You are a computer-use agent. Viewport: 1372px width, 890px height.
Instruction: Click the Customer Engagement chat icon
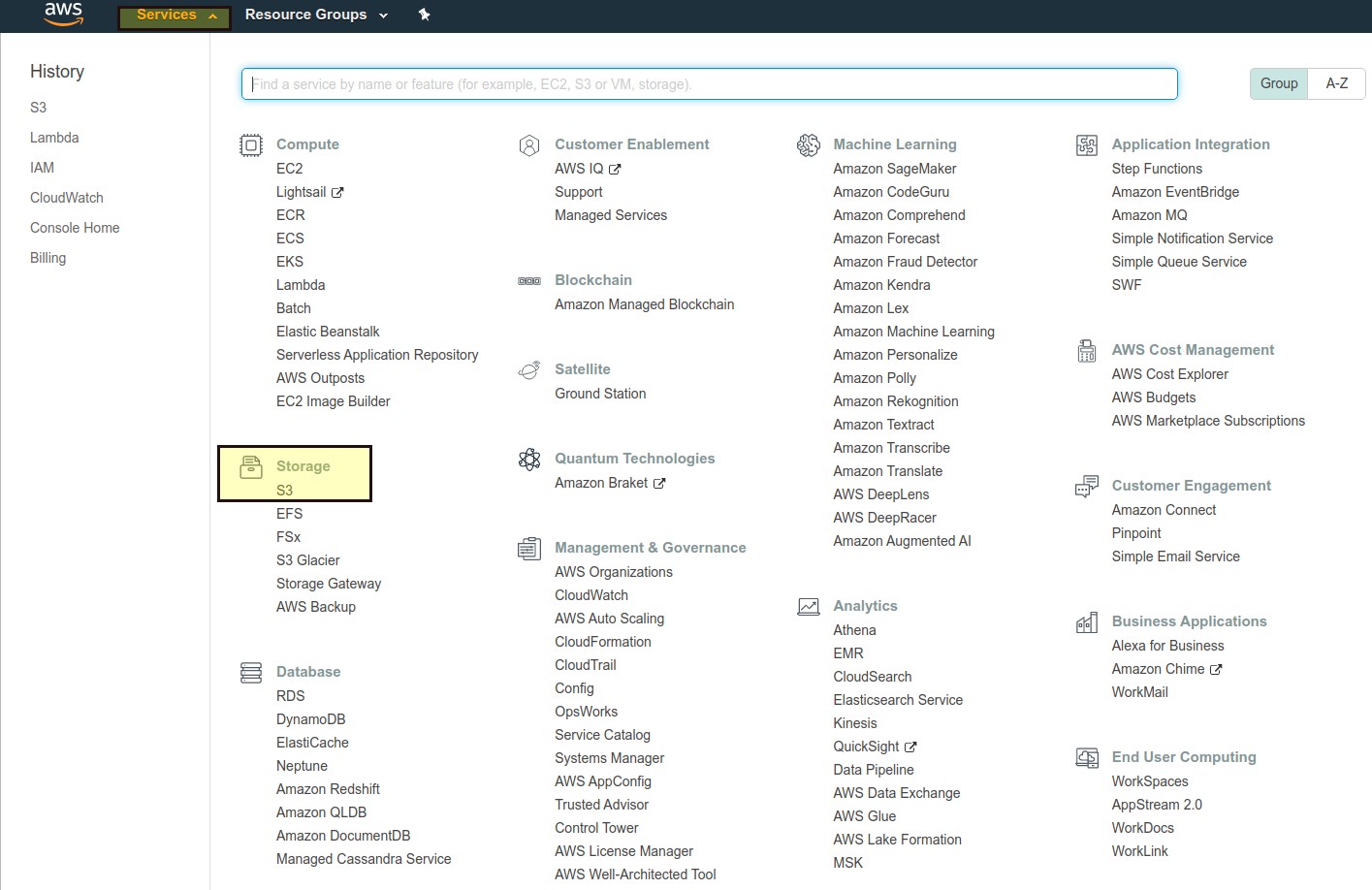[x=1087, y=487]
